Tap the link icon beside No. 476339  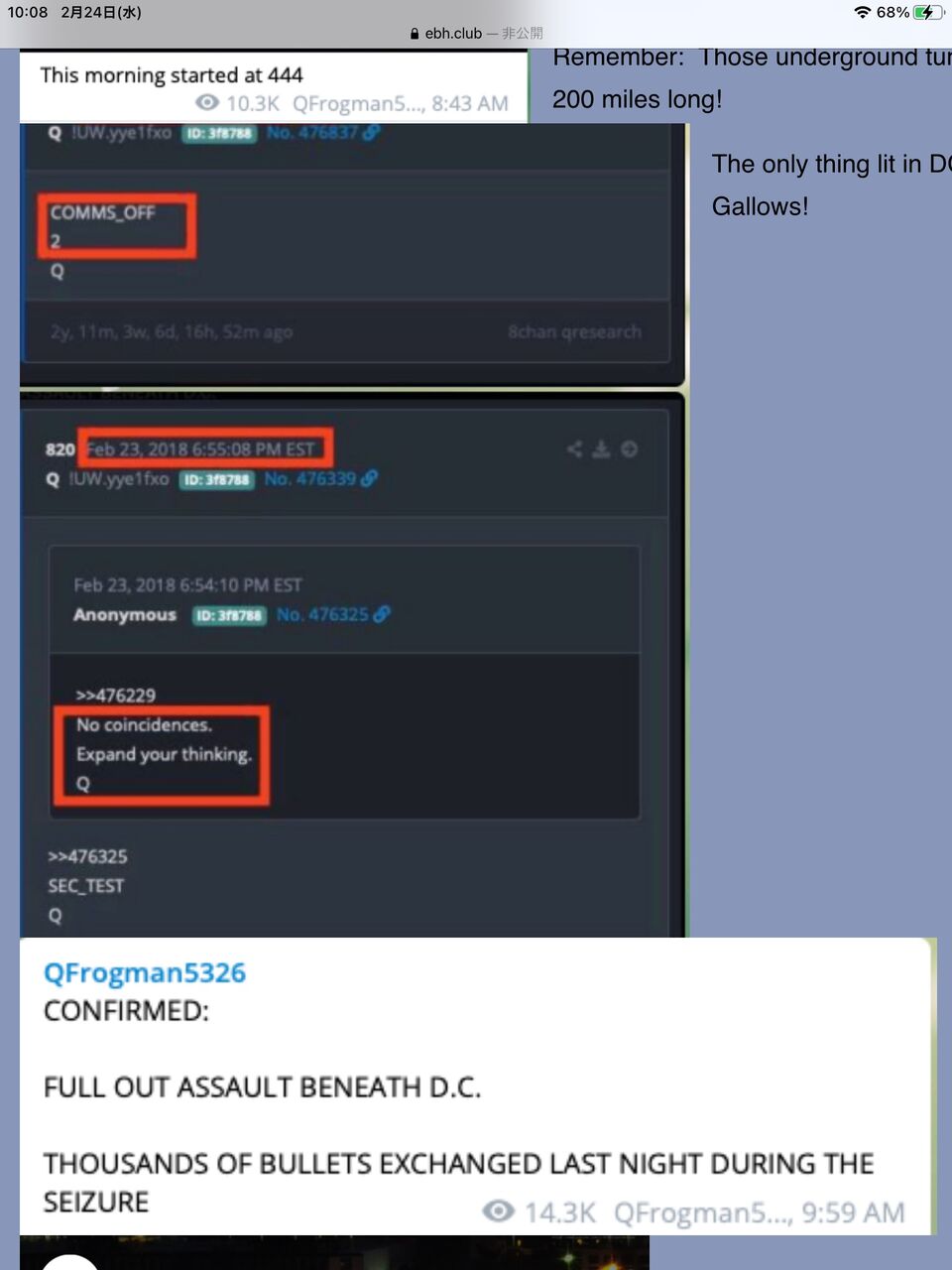[370, 478]
